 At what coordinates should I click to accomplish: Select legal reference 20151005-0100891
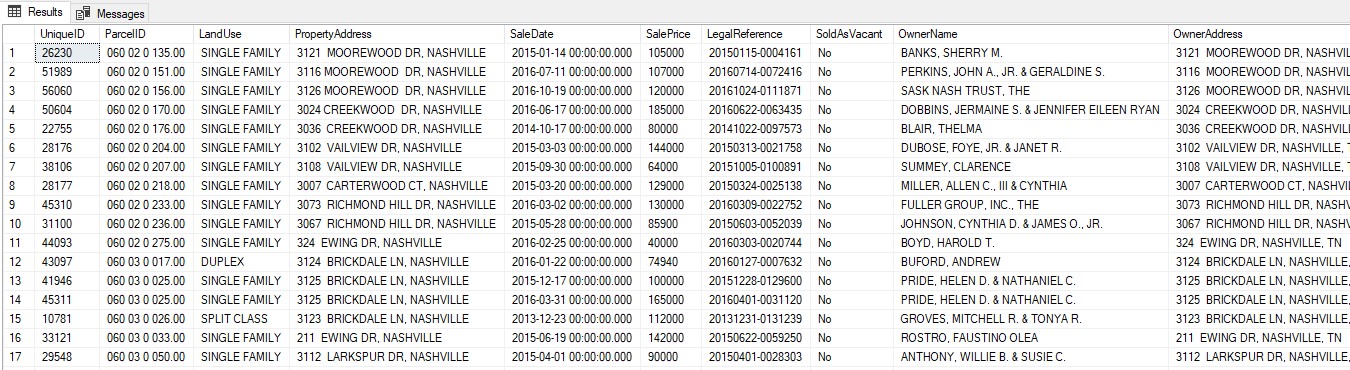pos(756,167)
